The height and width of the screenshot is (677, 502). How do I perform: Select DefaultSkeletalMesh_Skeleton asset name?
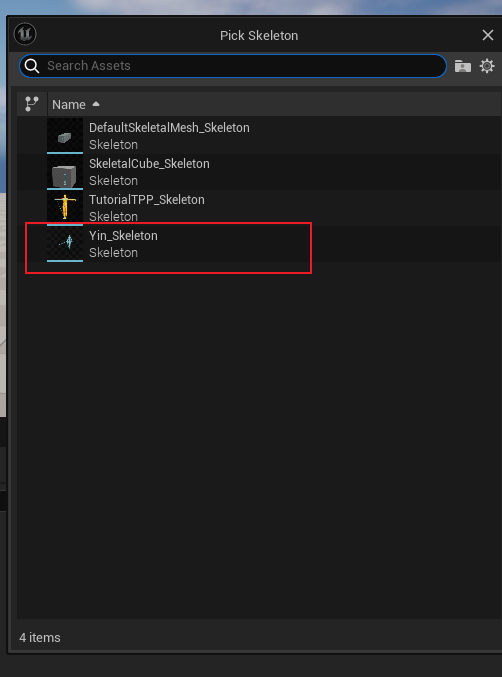169,128
